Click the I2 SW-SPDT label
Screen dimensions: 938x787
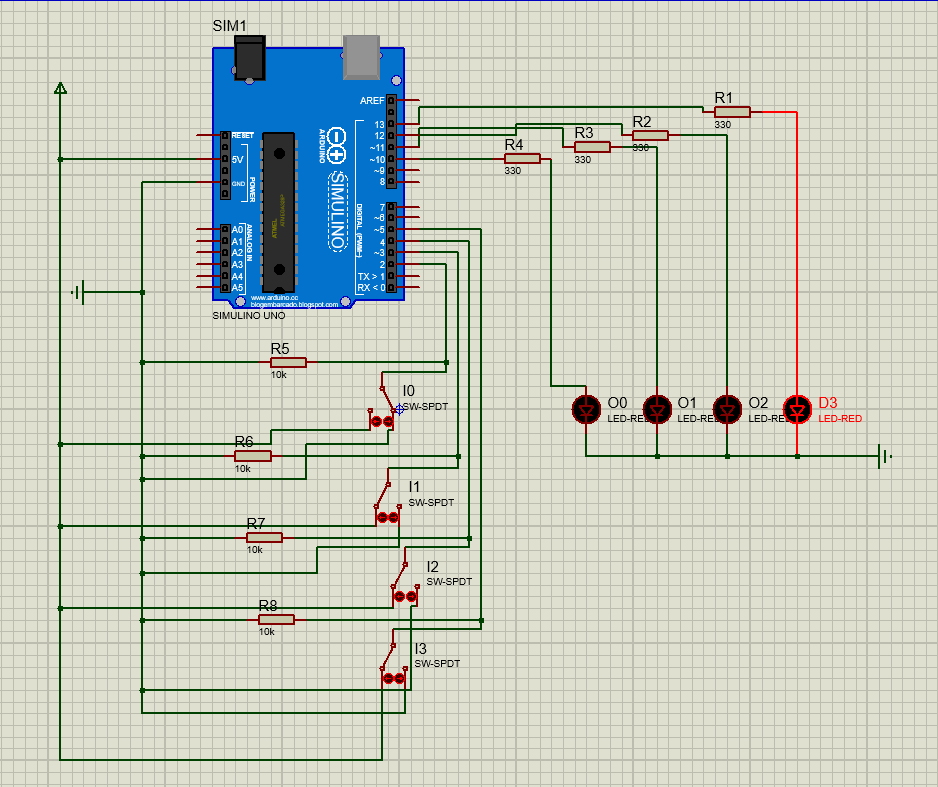tap(449, 581)
